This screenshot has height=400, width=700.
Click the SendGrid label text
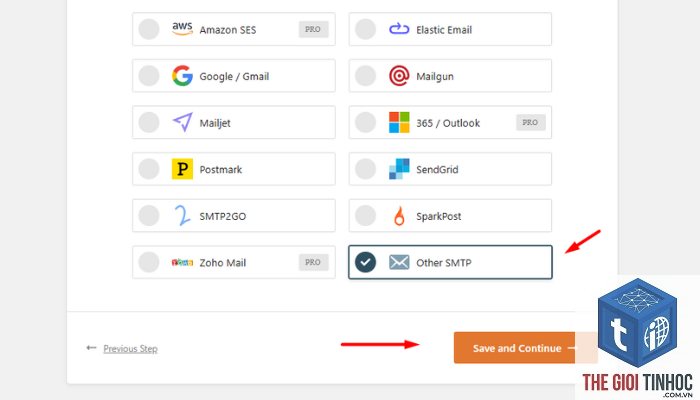coord(437,170)
